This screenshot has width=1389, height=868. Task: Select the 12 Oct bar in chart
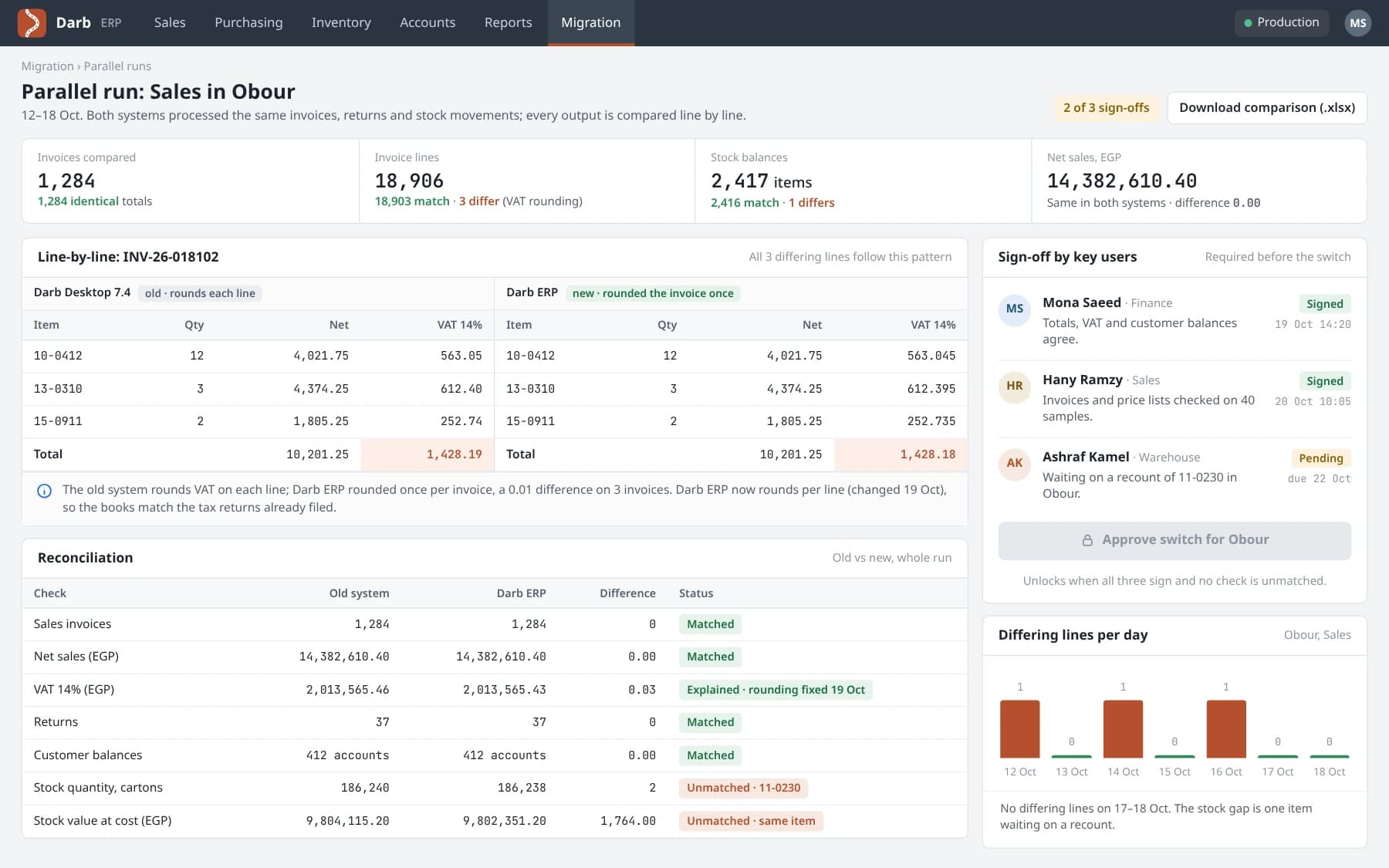point(1019,728)
